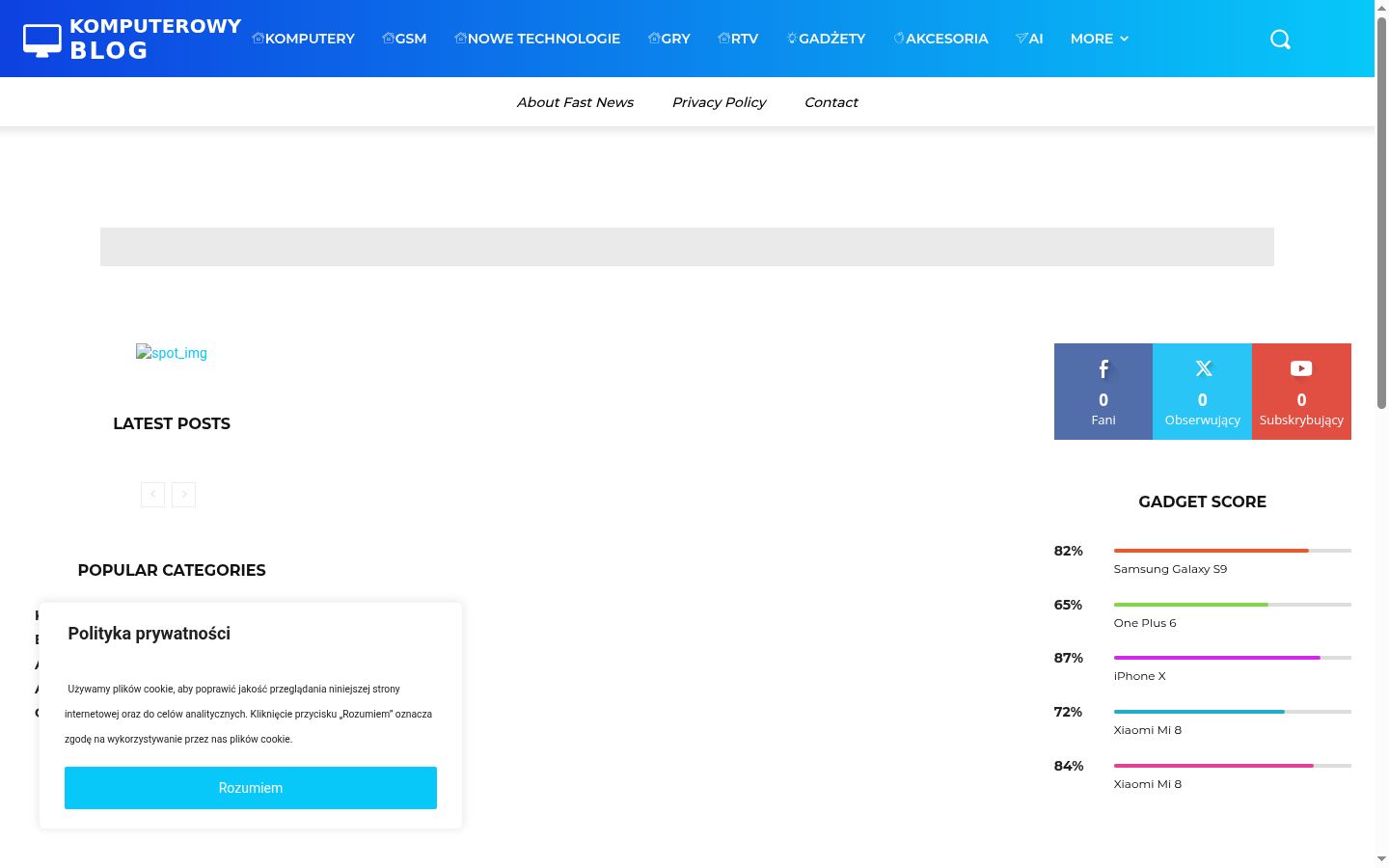
Task: Click the monitor logo icon of Komputerowy Blog
Action: pos(42,40)
